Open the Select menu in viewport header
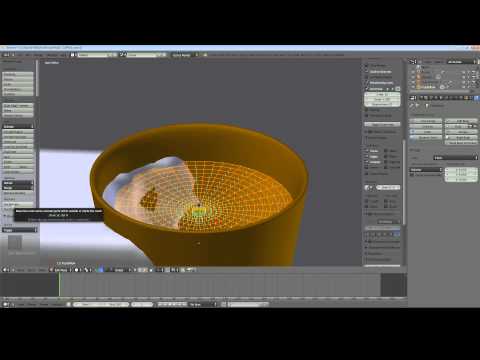Screen dimensions: 480x360 coord(31,270)
